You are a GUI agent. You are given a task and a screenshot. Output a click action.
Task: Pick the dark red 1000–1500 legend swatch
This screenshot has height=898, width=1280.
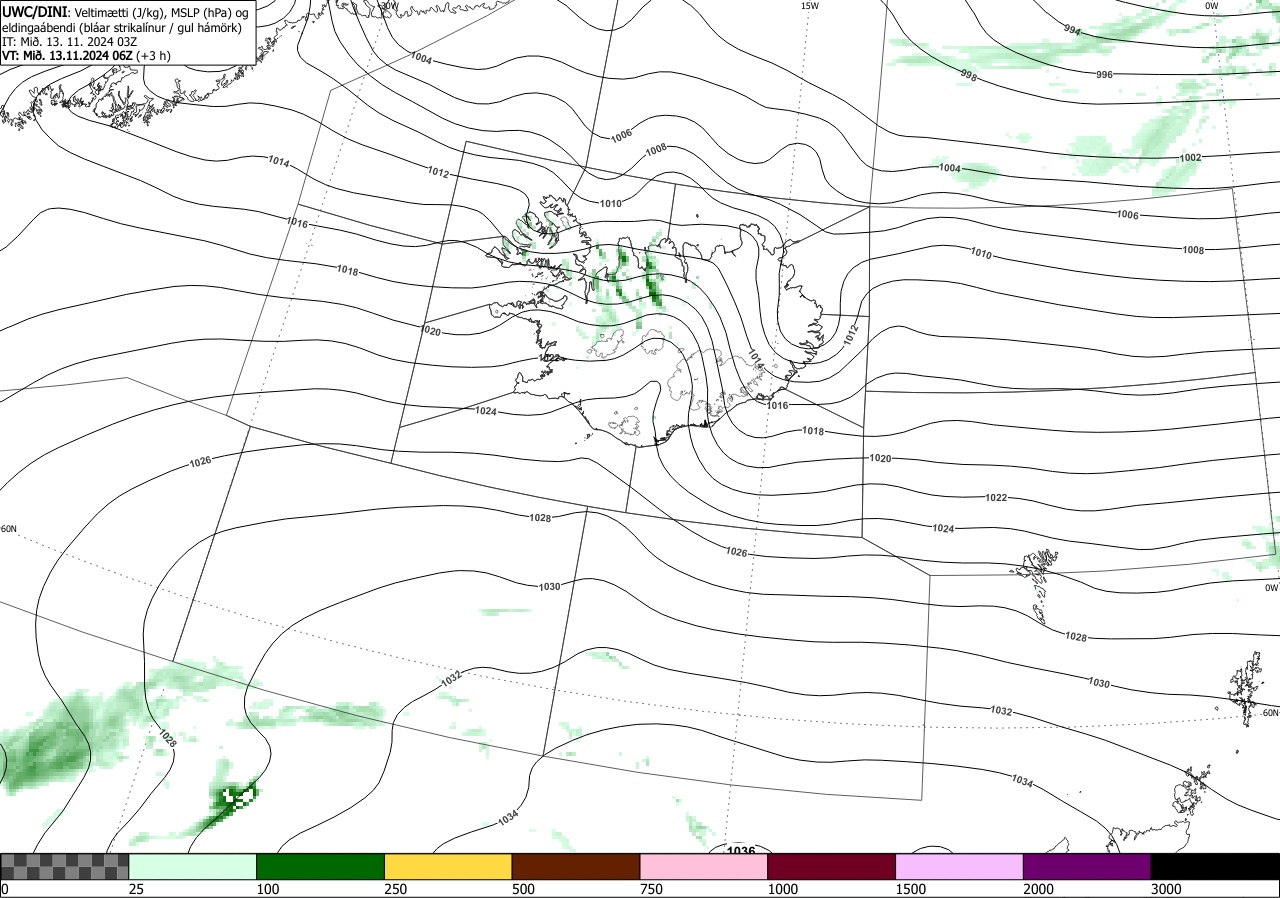[x=832, y=866]
